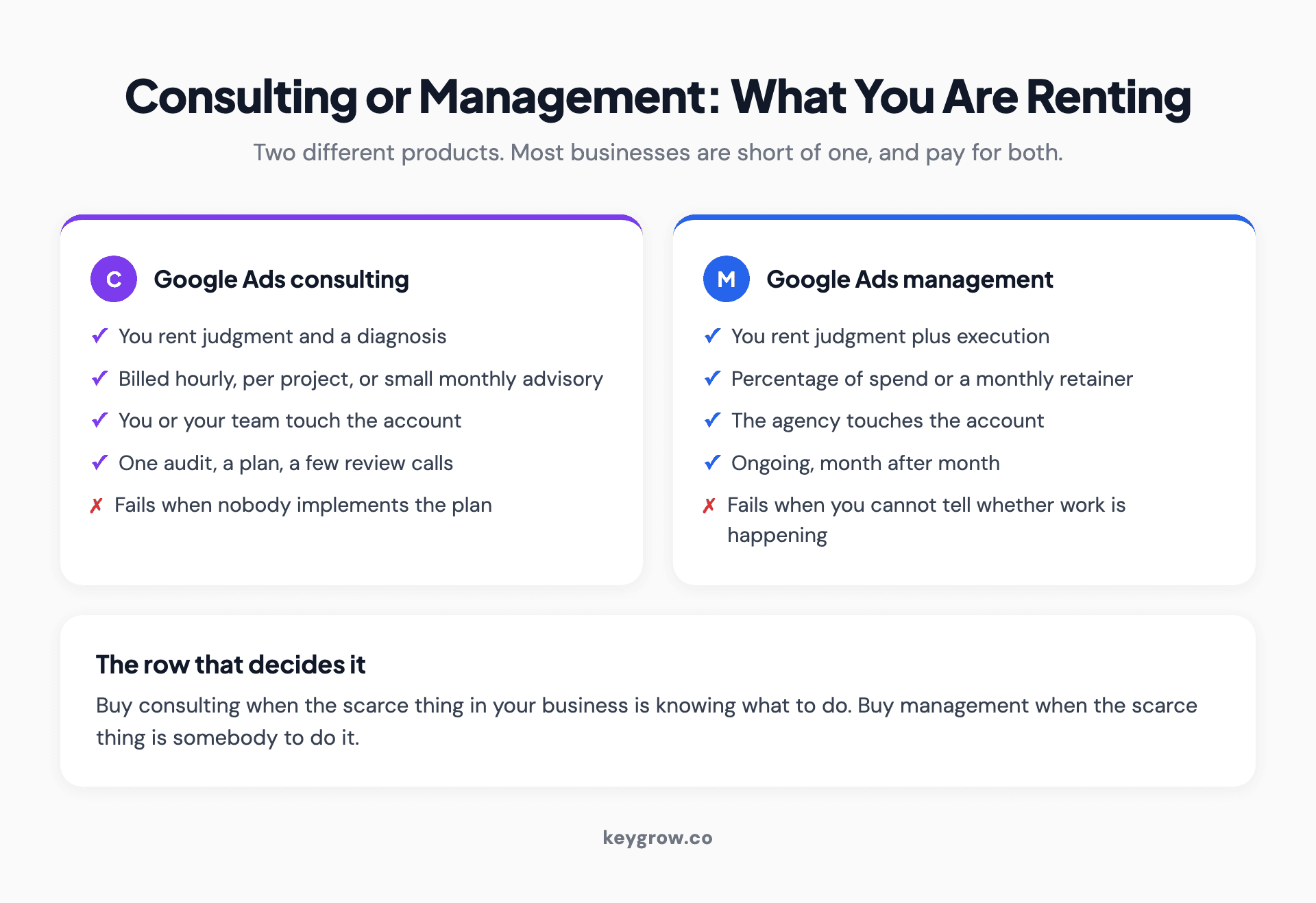Click the 'Google Ads consulting' heading
The image size is (1316, 903).
click(x=281, y=280)
